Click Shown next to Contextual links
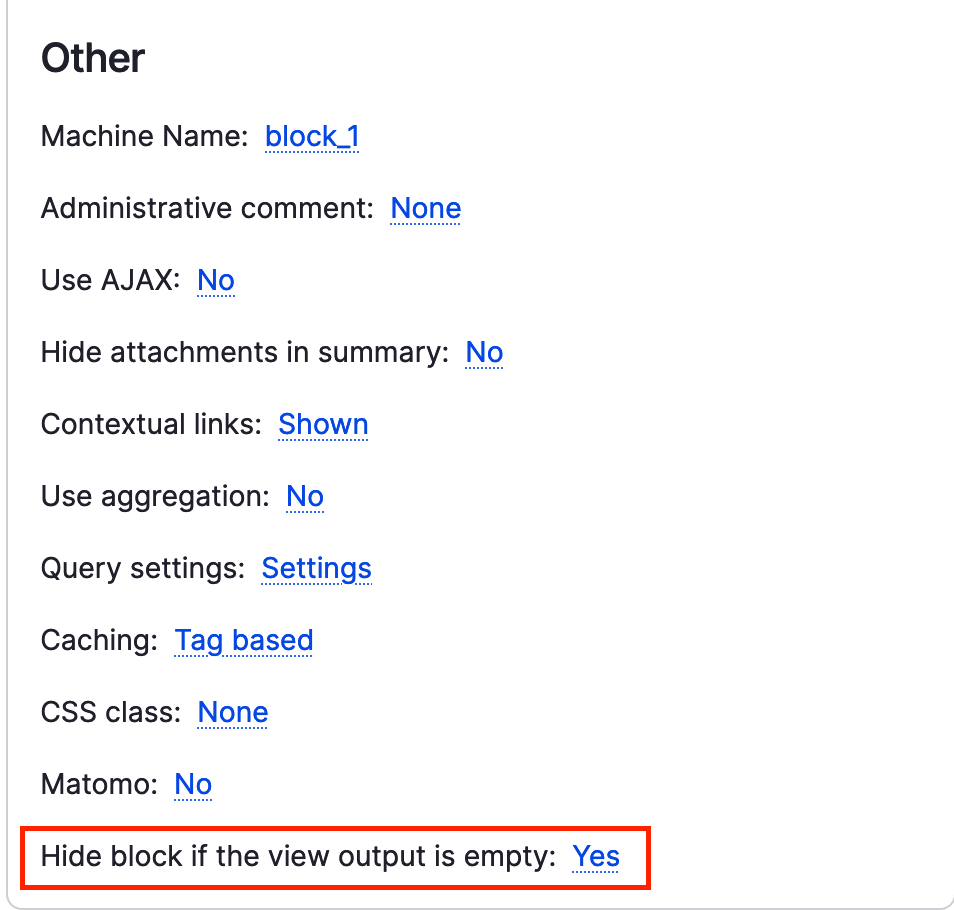Screen dimensions: 954x910 (x=322, y=424)
